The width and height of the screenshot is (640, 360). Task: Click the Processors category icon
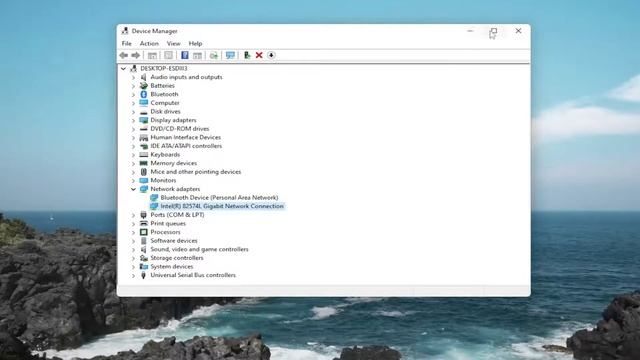pos(144,232)
